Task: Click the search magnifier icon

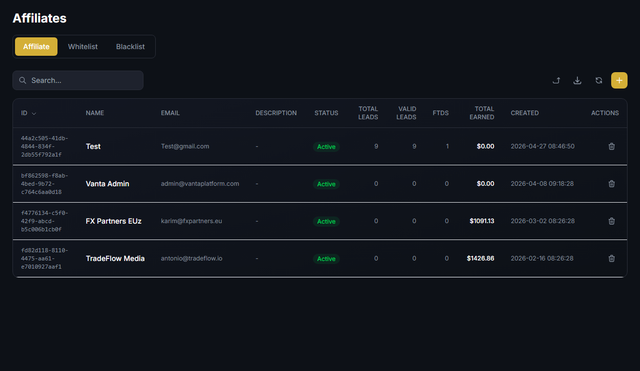Action: pos(22,80)
